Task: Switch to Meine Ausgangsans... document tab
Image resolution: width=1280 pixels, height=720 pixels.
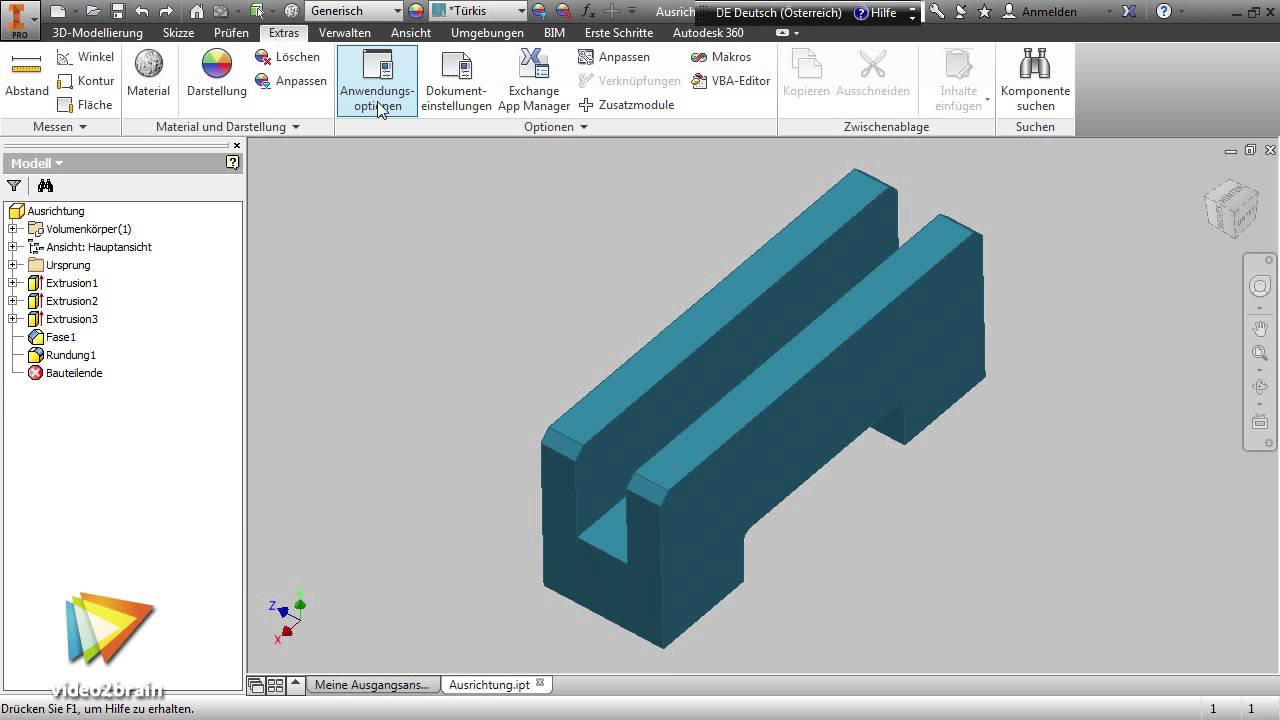Action: point(372,685)
